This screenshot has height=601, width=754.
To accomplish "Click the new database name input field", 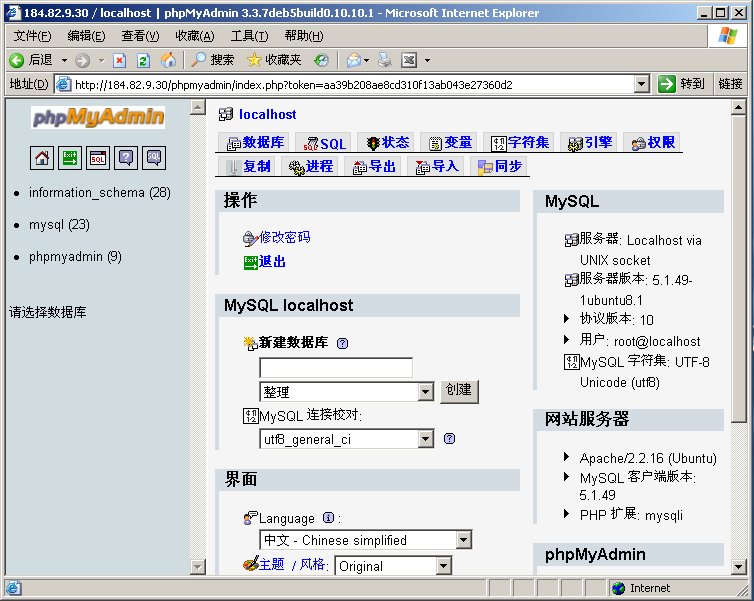I will pos(336,368).
